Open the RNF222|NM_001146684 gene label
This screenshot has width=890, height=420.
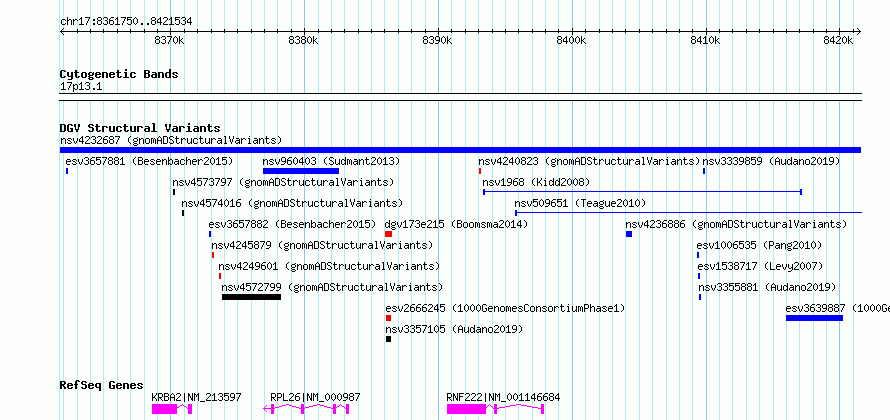(503, 397)
